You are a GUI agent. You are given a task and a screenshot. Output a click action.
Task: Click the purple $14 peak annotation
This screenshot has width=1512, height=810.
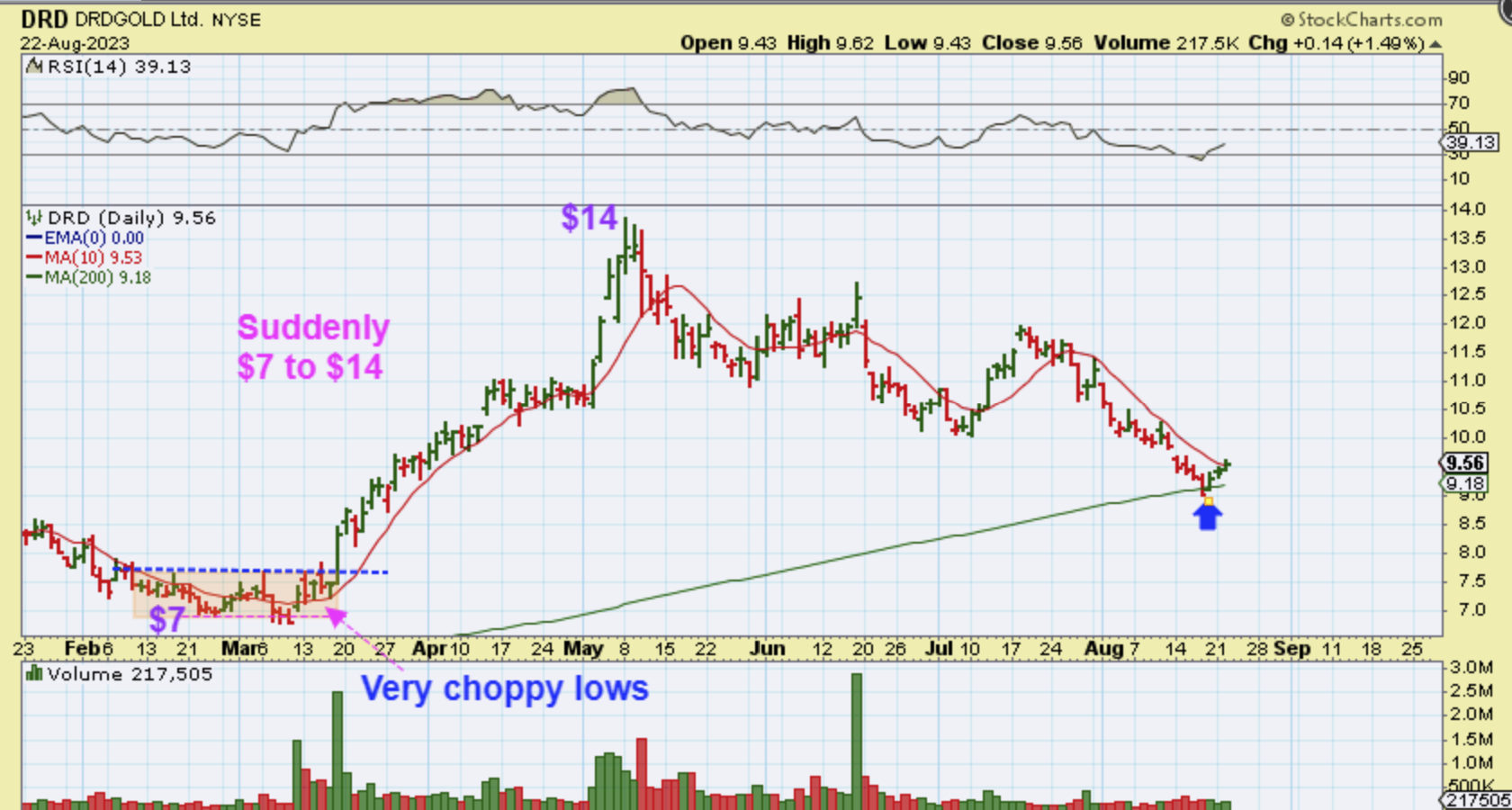[589, 218]
